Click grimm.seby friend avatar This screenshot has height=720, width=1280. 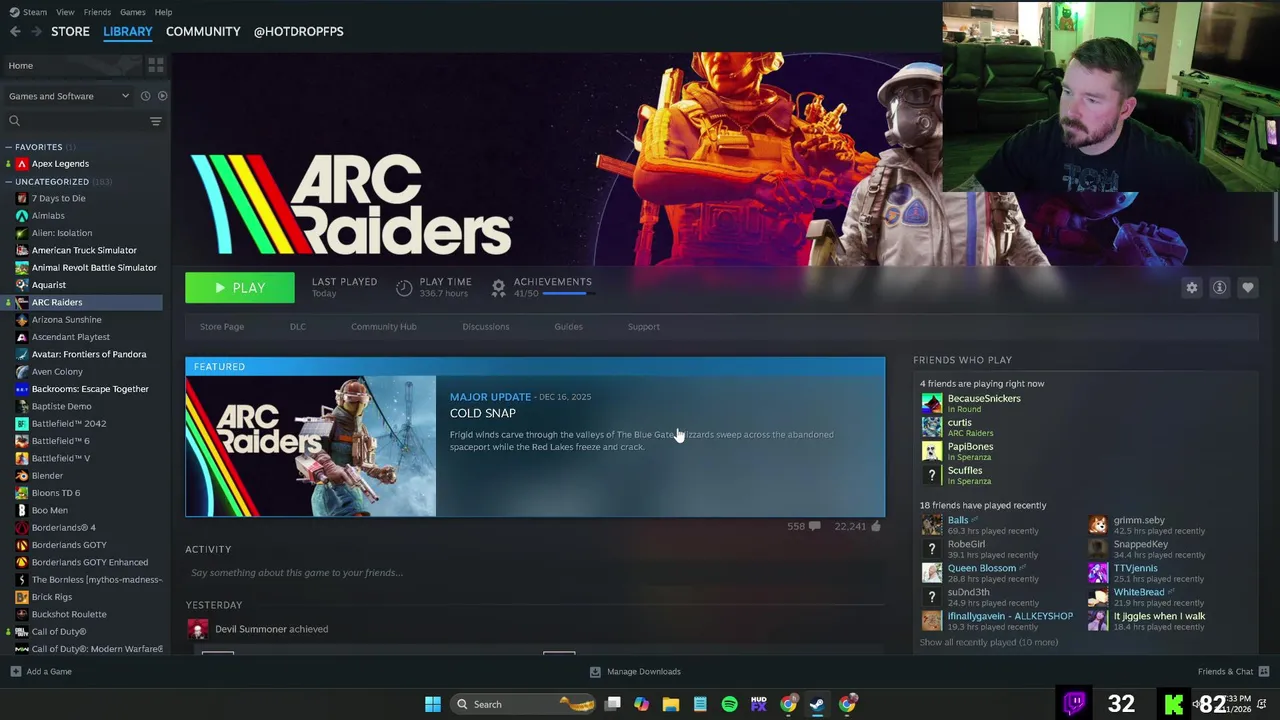pos(1098,525)
